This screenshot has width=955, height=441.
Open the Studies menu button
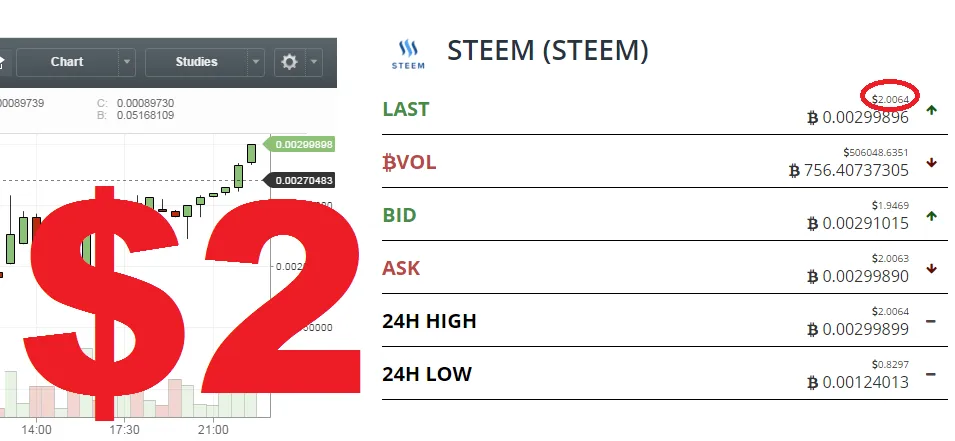[x=196, y=62]
